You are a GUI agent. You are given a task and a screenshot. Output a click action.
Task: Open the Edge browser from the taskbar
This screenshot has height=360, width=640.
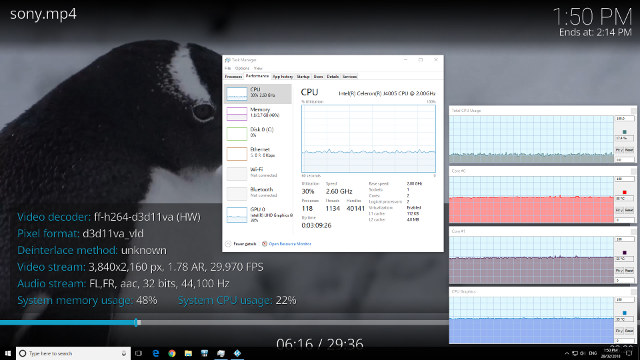pos(156,353)
